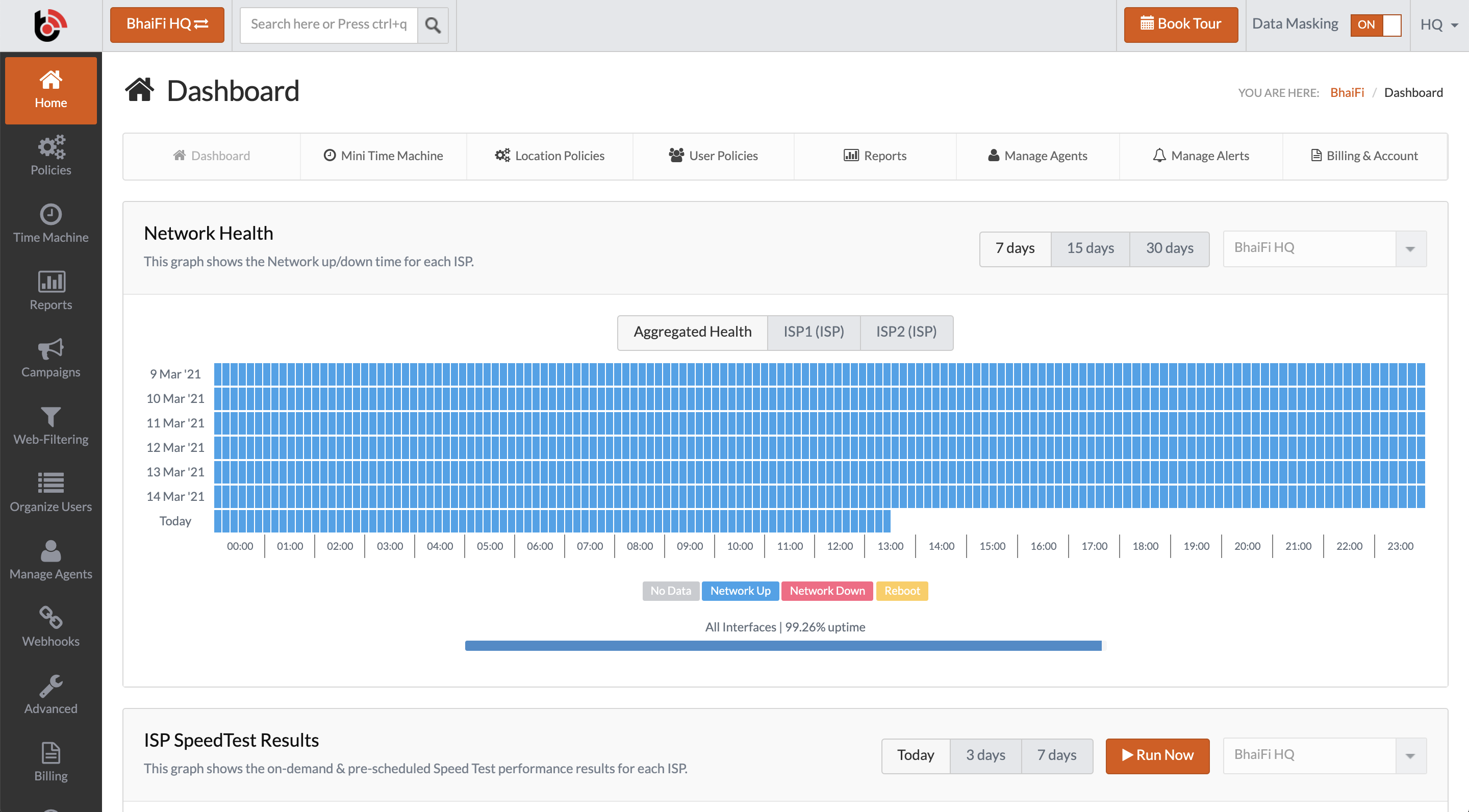Viewport: 1469px width, 812px height.
Task: Focus the search input field
Action: pos(328,24)
